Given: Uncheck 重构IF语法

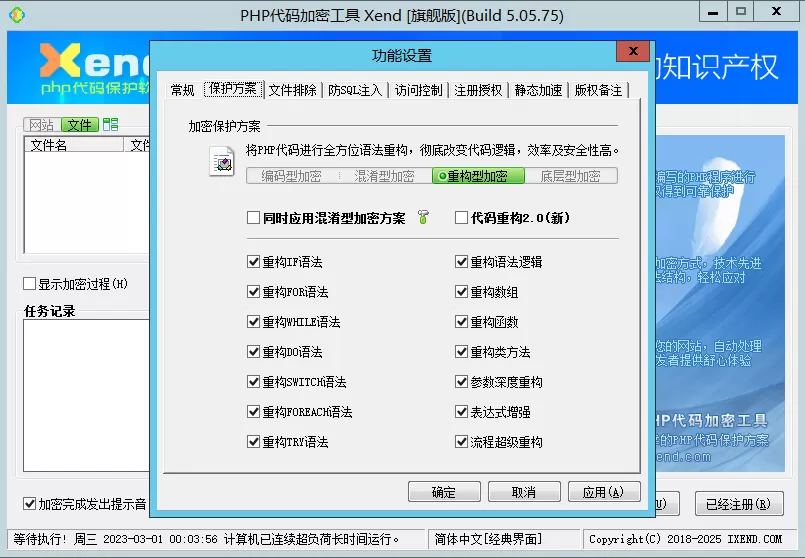Looking at the screenshot, I should [x=253, y=262].
